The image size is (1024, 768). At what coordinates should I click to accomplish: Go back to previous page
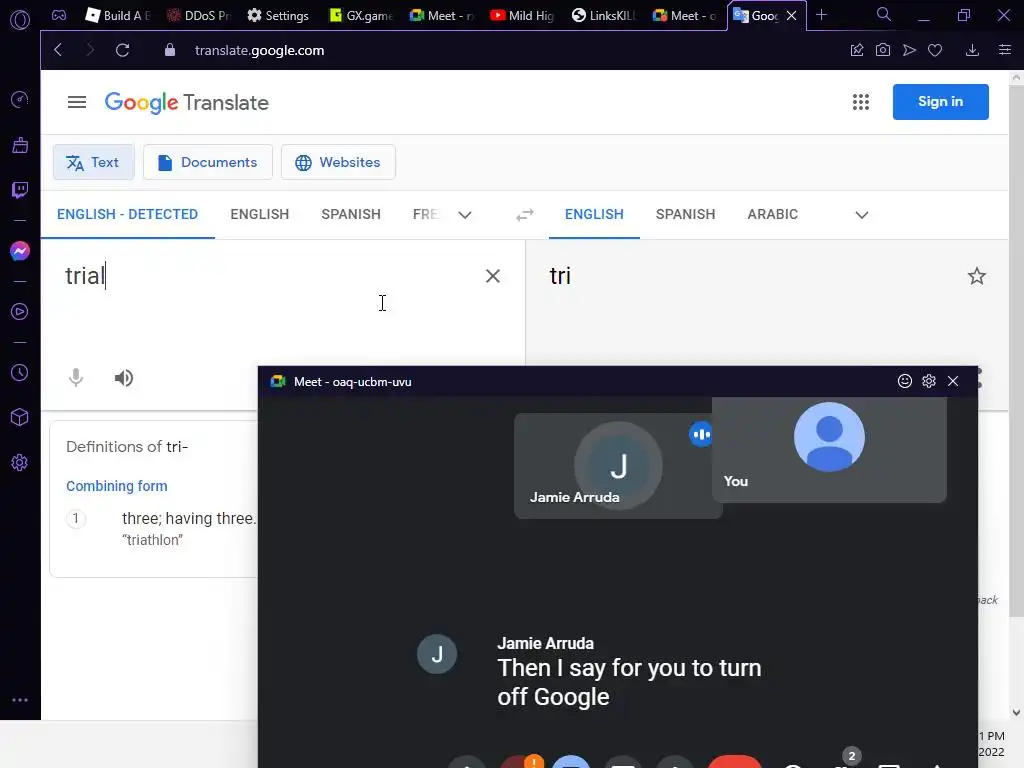pos(58,50)
